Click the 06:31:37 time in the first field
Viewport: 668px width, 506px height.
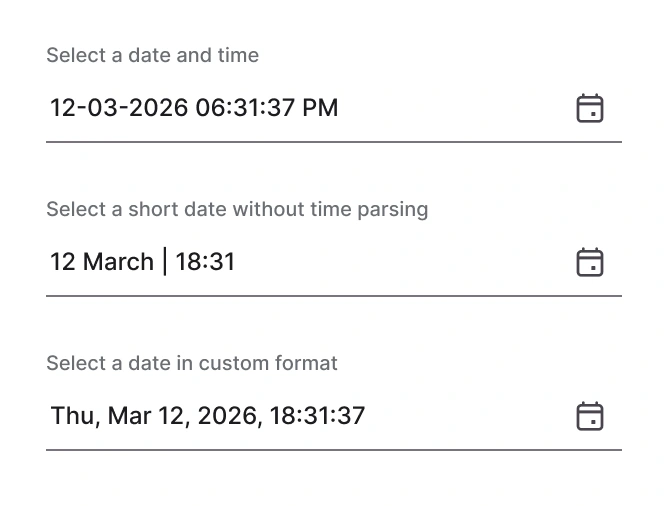[x=244, y=108]
